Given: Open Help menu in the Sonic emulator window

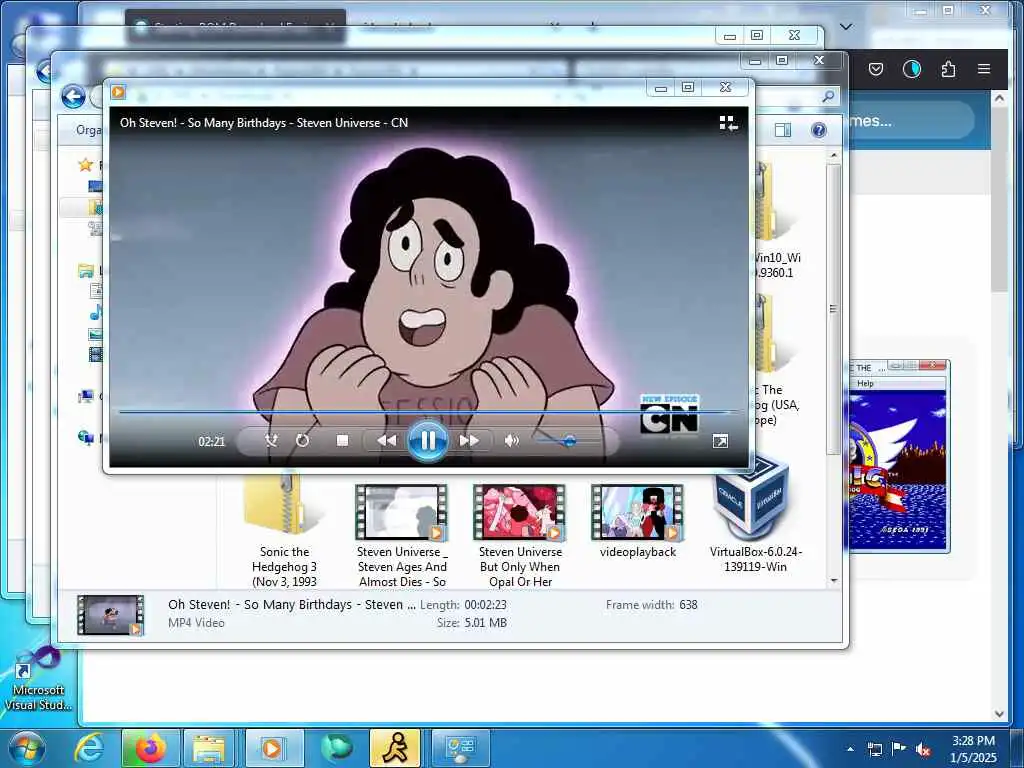Looking at the screenshot, I should [x=865, y=383].
